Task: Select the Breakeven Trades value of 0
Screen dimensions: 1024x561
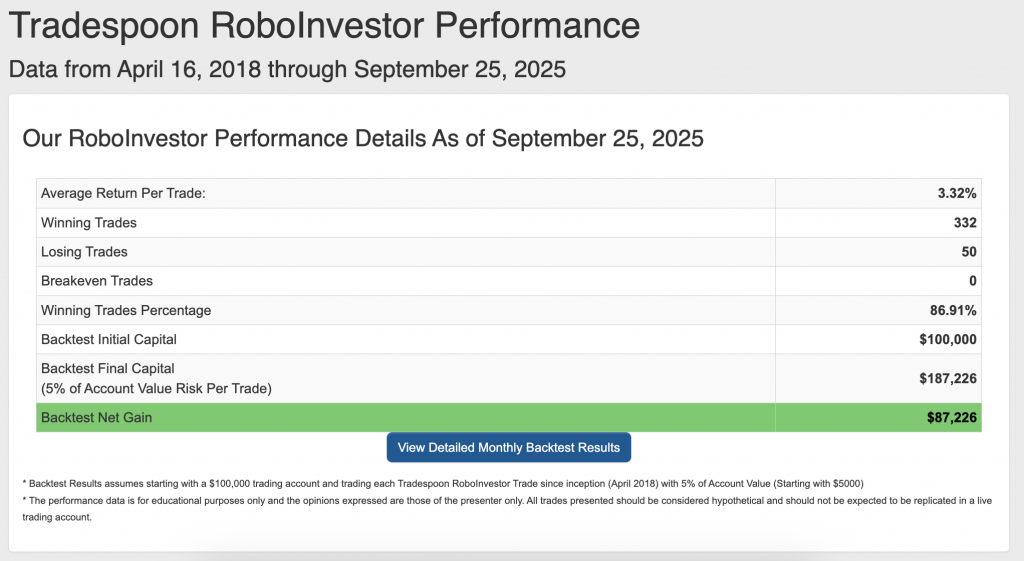Action: pyautogui.click(x=973, y=281)
